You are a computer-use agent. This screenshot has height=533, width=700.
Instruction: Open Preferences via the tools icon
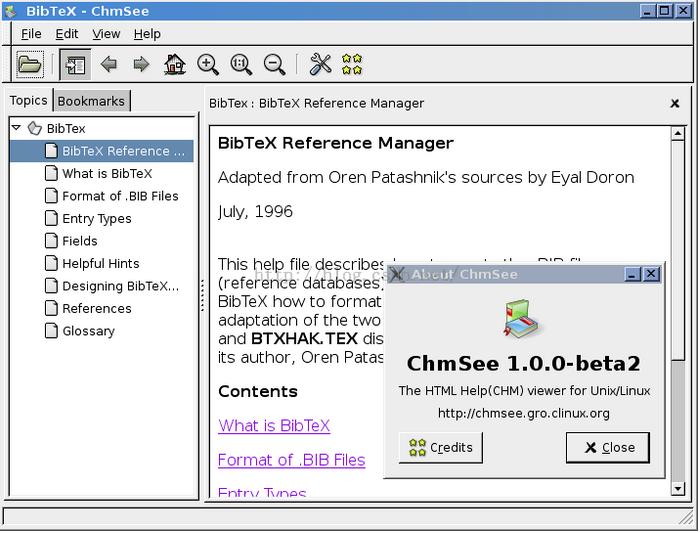coord(320,65)
